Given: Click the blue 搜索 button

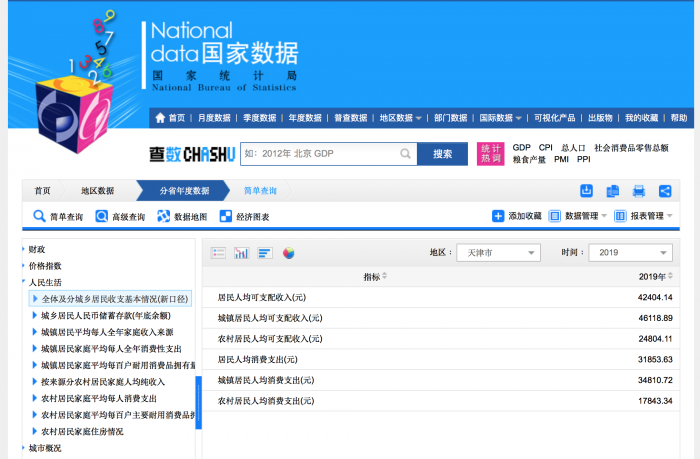Looking at the screenshot, I should [x=442, y=154].
